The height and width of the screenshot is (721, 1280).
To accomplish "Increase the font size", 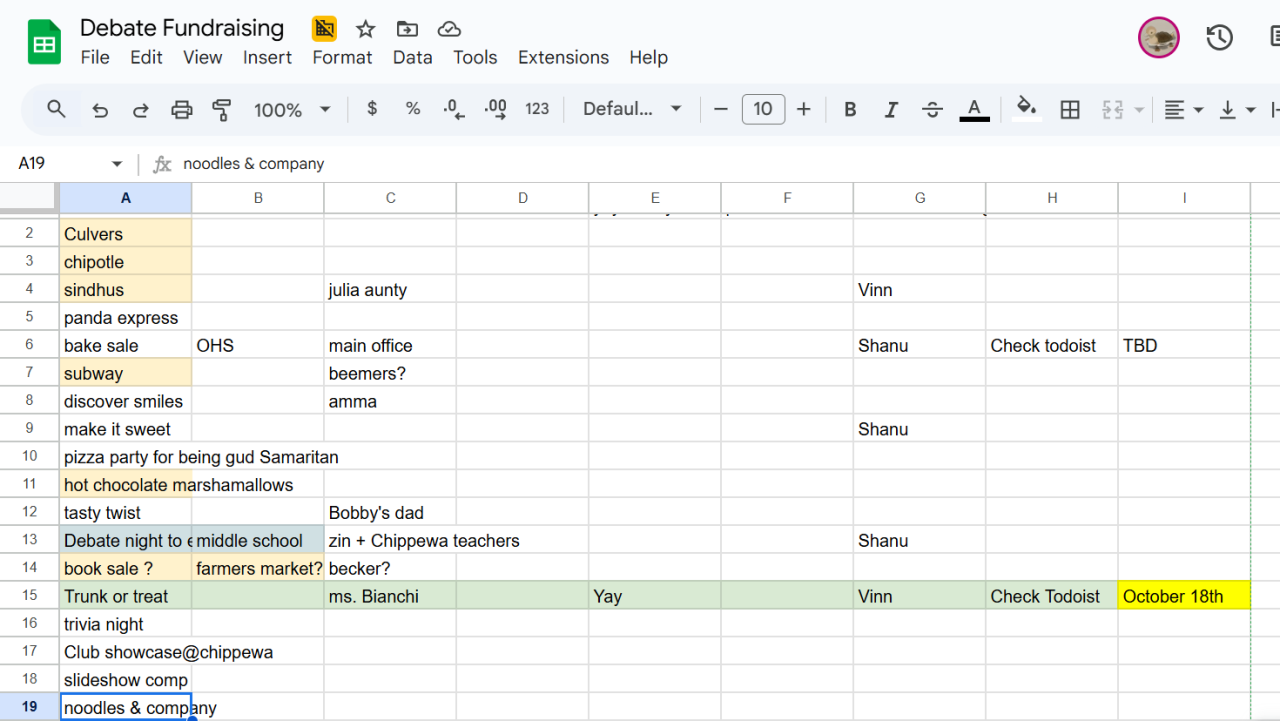I will click(x=804, y=109).
